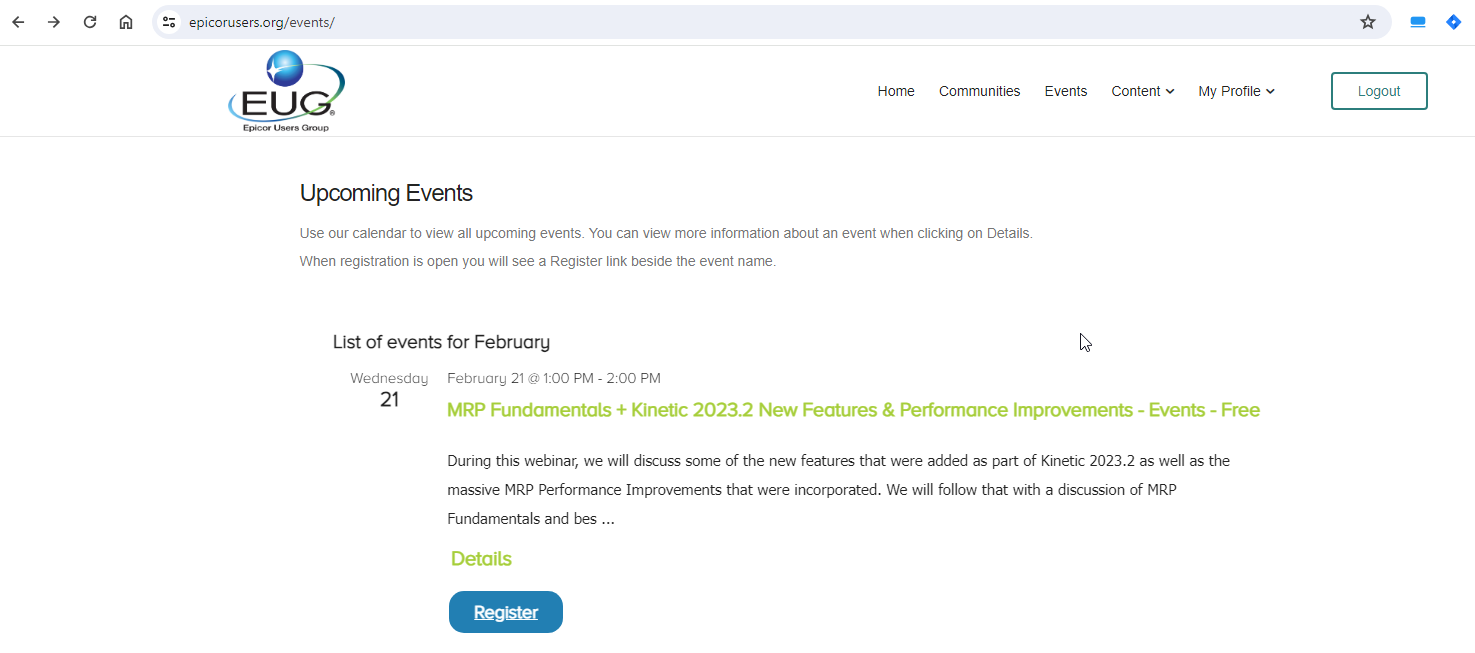Go to Home from the navigation

[x=895, y=91]
